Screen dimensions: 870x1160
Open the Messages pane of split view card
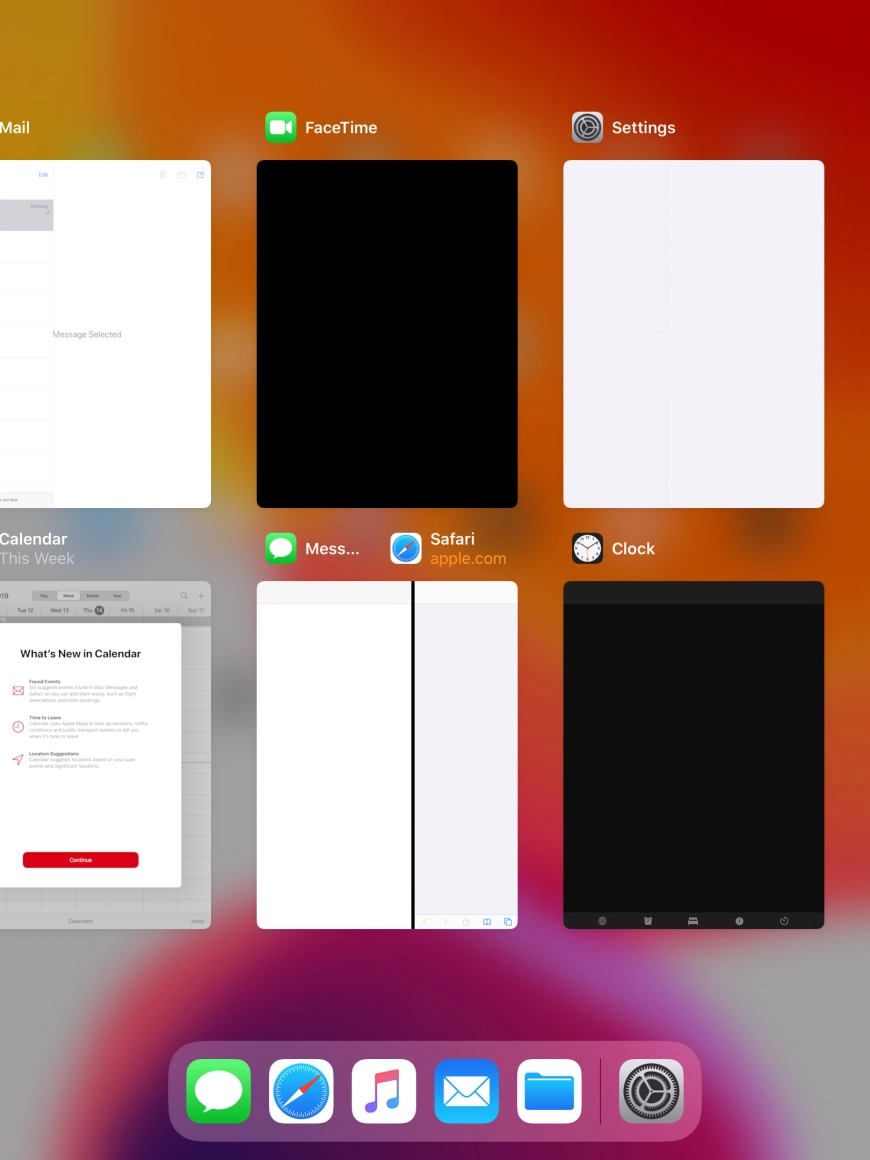334,755
